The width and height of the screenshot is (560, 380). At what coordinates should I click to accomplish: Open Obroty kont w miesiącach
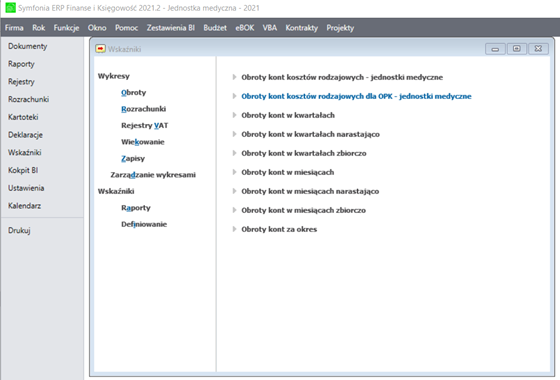pyautogui.click(x=288, y=172)
